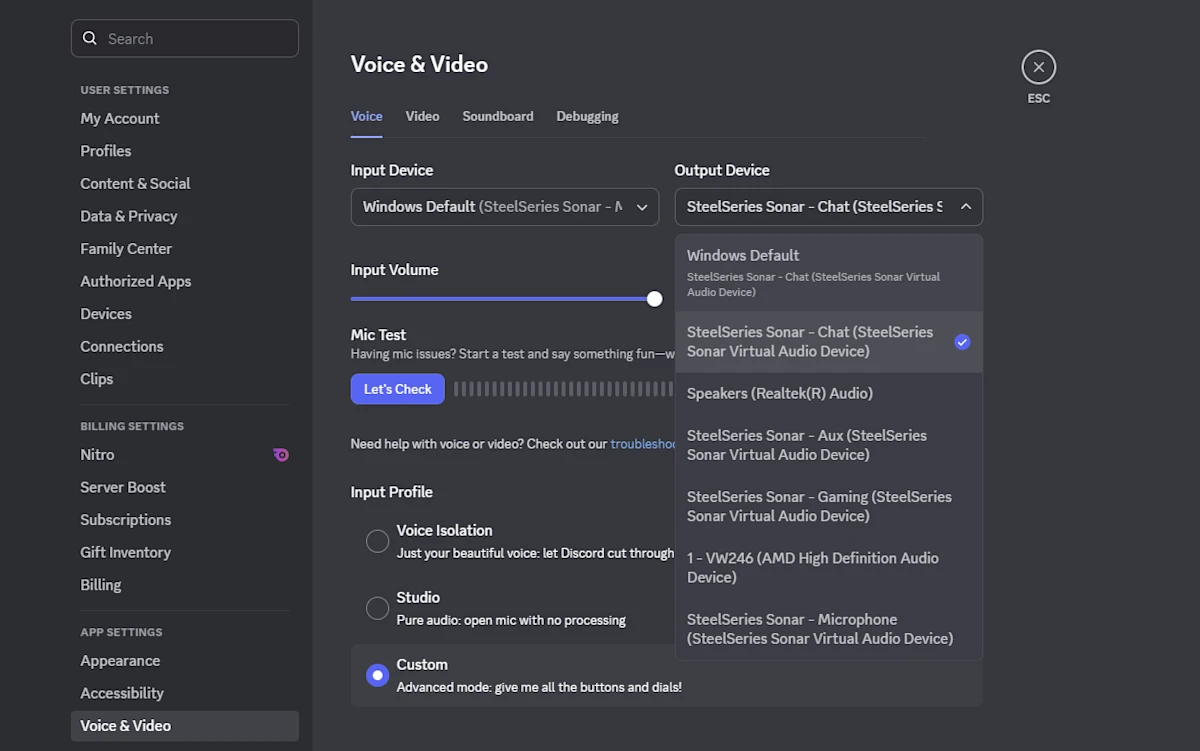The height and width of the screenshot is (751, 1200).
Task: Open the Soundboard tab
Action: pyautogui.click(x=497, y=116)
